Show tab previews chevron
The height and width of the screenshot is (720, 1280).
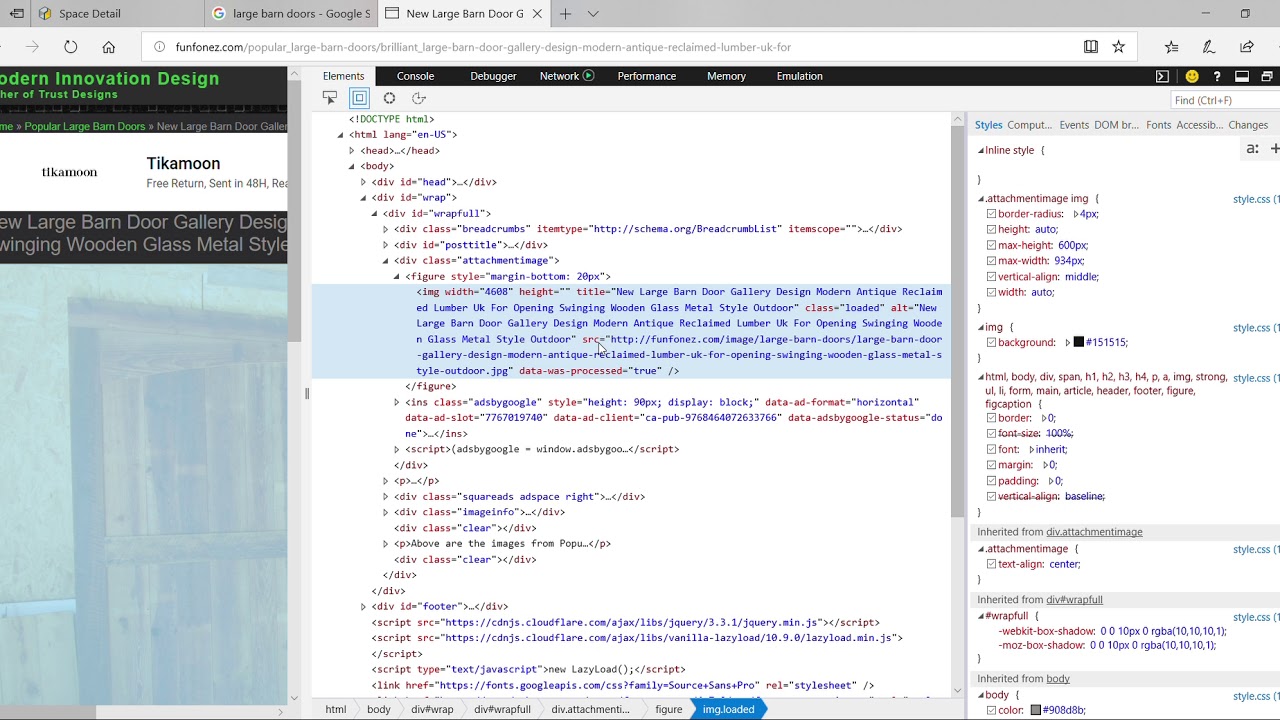click(593, 14)
